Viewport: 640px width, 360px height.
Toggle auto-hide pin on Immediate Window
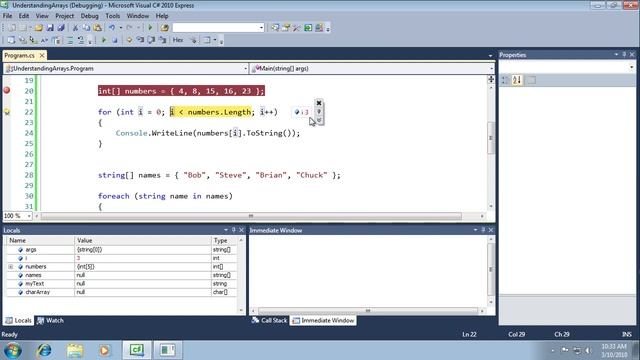483,230
